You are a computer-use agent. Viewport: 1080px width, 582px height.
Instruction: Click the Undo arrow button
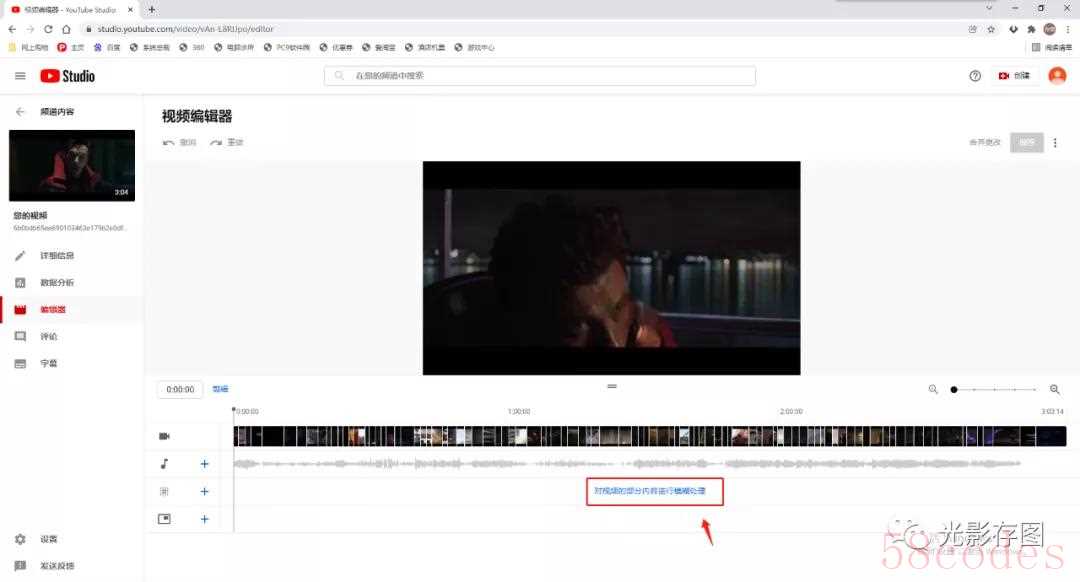pyautogui.click(x=179, y=143)
